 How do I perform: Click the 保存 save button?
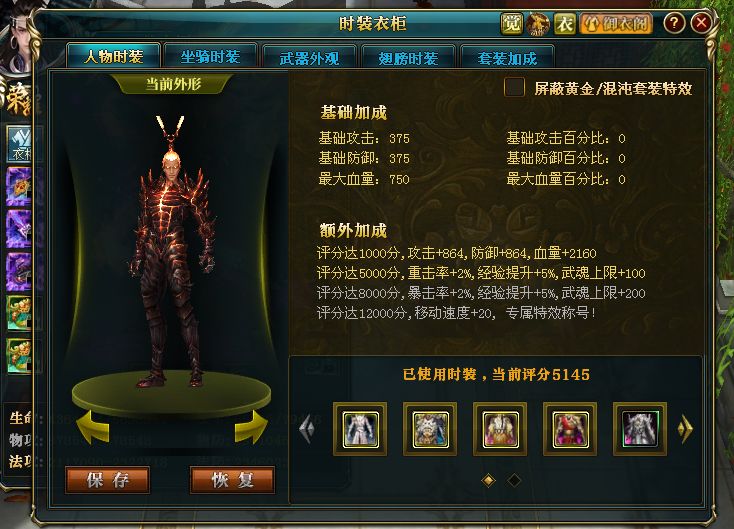108,480
